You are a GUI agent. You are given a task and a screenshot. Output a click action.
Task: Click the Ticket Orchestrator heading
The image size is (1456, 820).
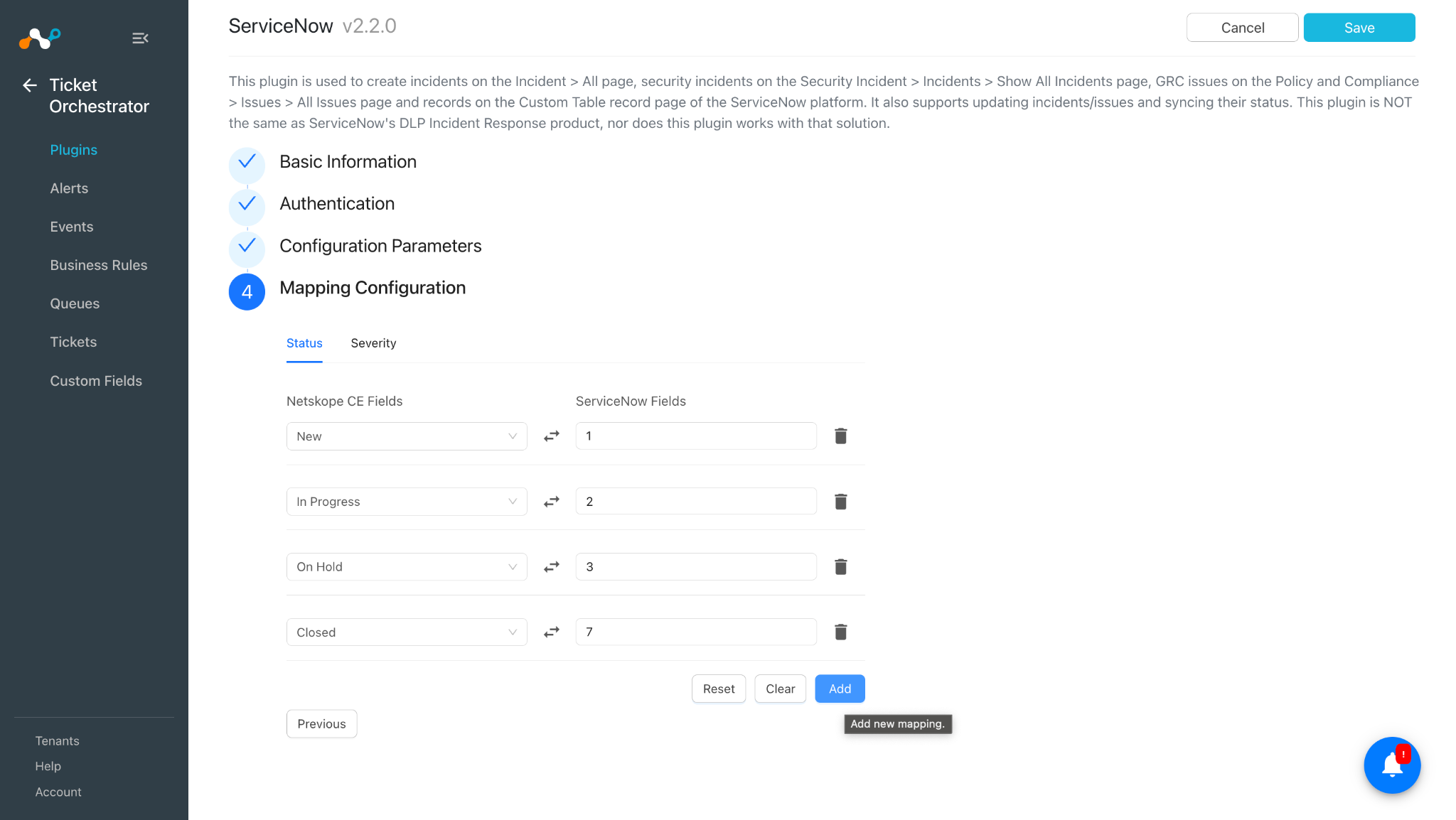tap(100, 96)
